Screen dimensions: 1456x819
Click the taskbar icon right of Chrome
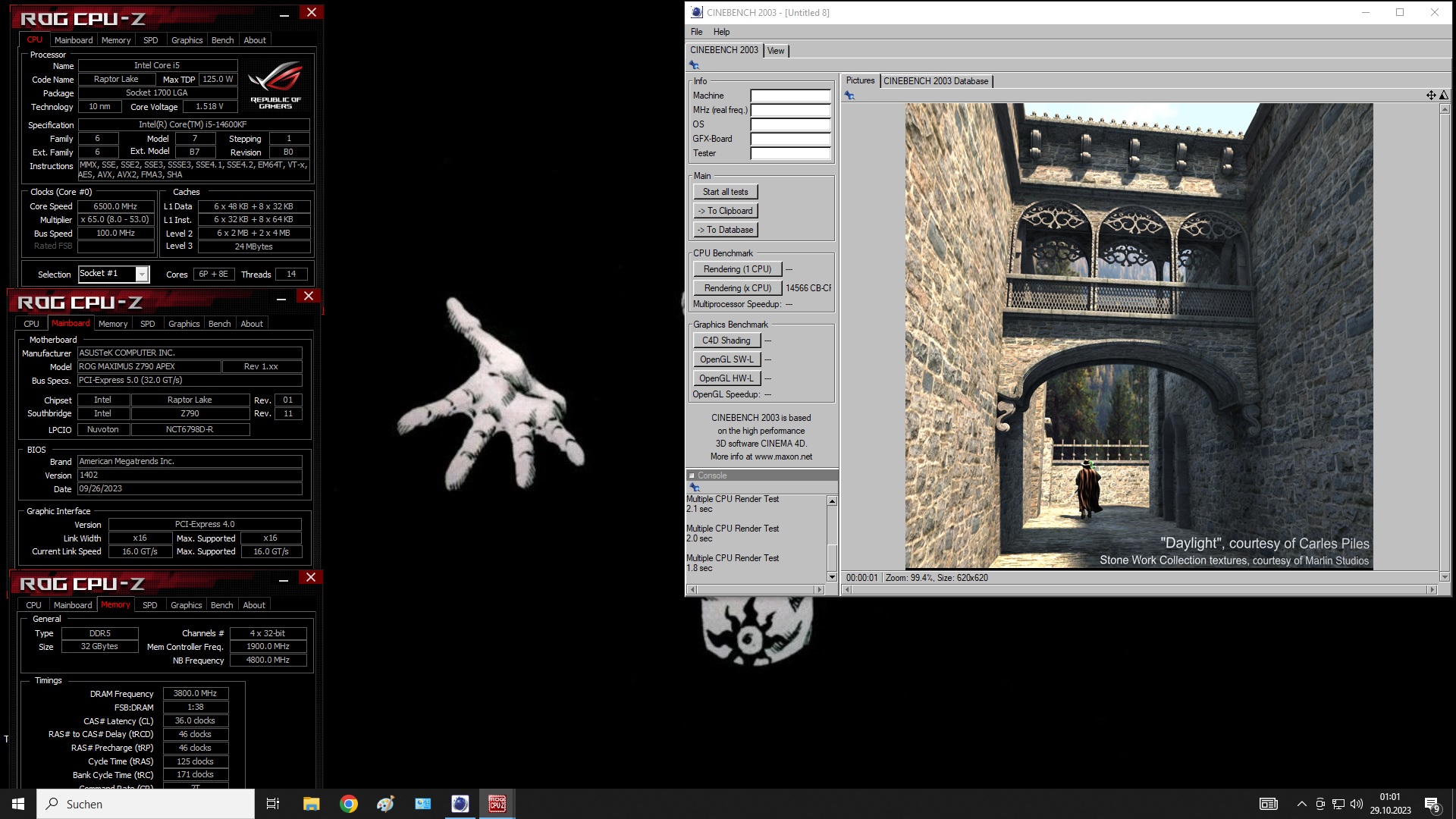(385, 804)
